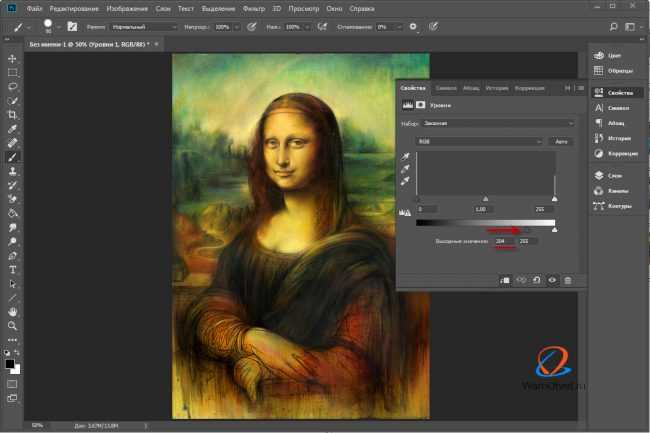Toggle clip adjustment to layer below
Viewport: 650px width, 433px height.
505,280
